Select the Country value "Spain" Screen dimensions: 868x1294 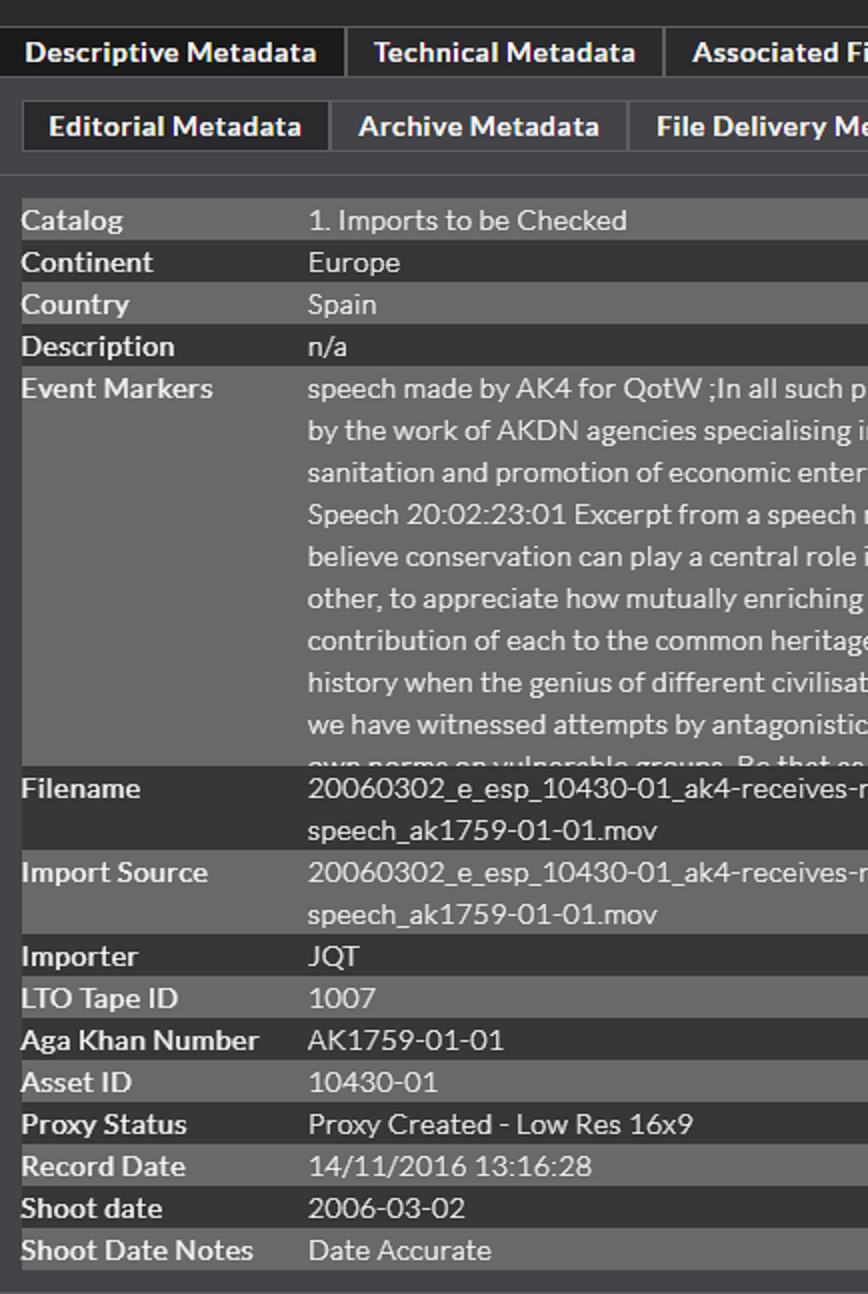(x=342, y=305)
